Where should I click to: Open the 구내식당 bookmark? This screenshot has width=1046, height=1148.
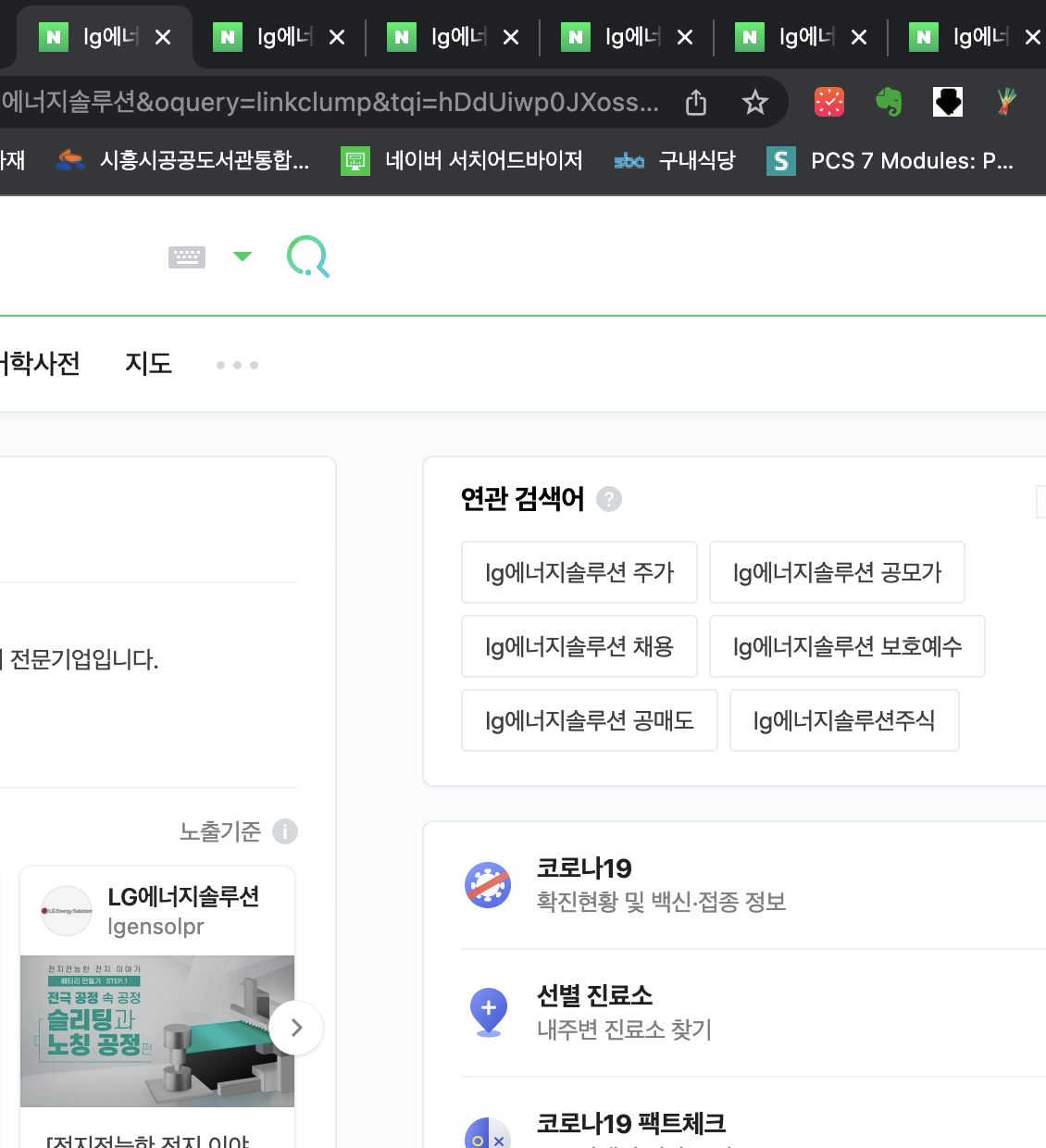coord(675,161)
